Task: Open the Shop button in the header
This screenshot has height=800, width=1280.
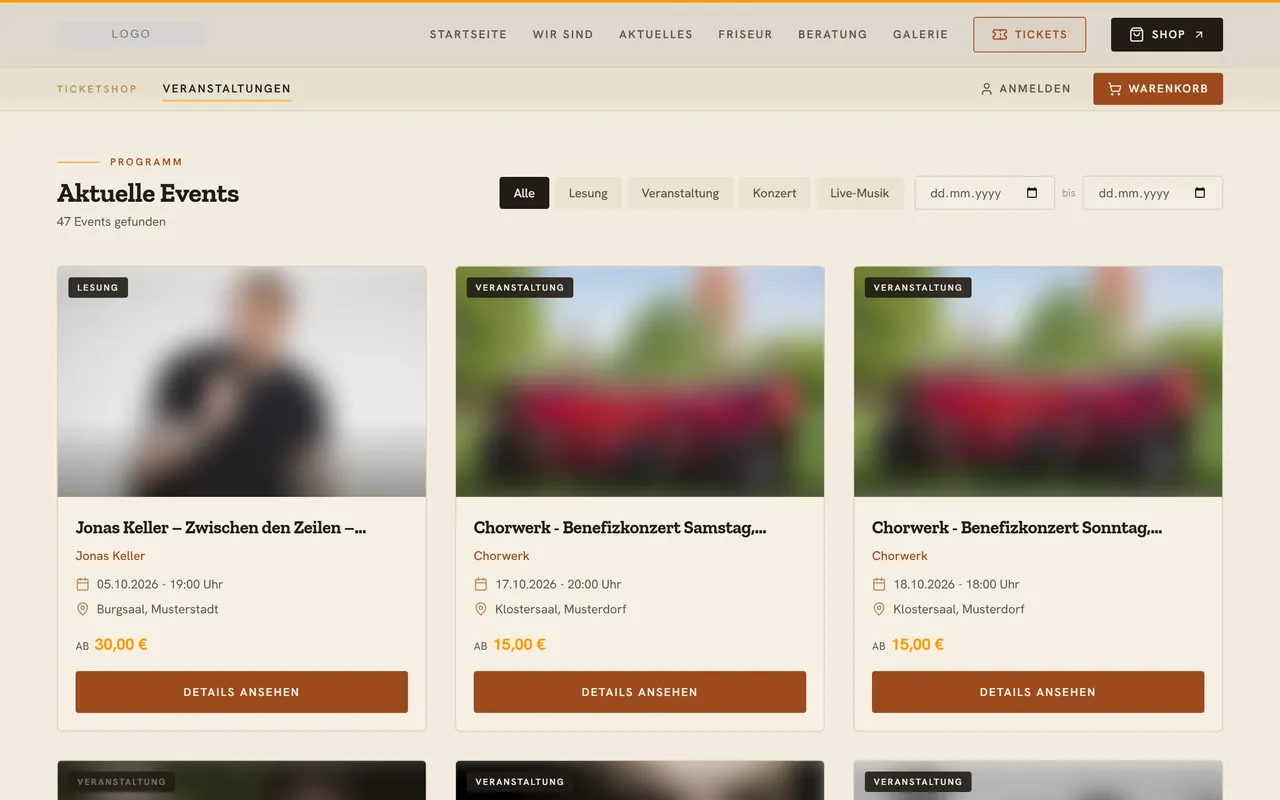Action: (x=1167, y=34)
